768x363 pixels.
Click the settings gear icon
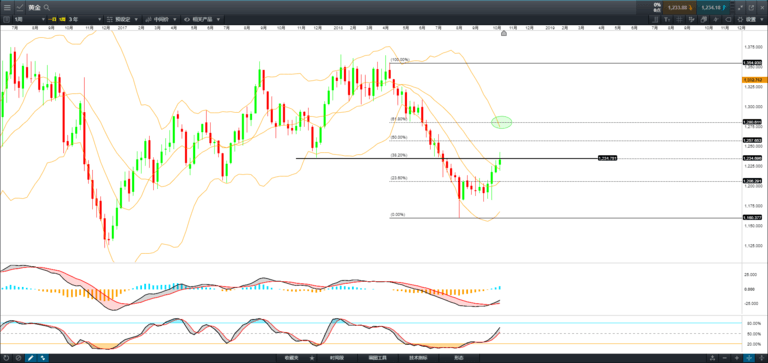pos(740,20)
